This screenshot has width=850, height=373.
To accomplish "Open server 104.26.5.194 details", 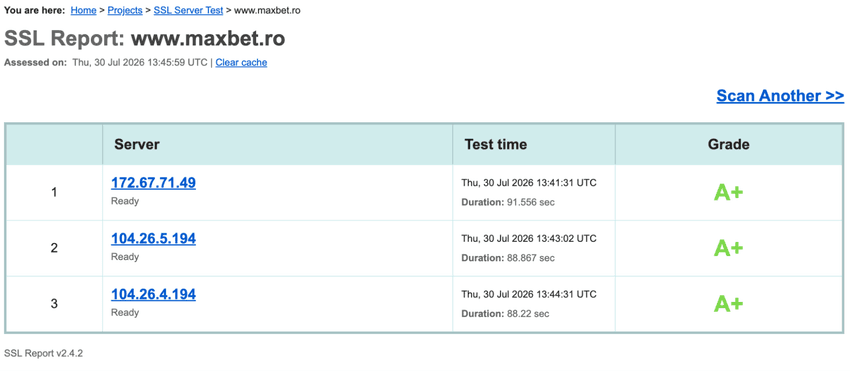I will coord(153,239).
